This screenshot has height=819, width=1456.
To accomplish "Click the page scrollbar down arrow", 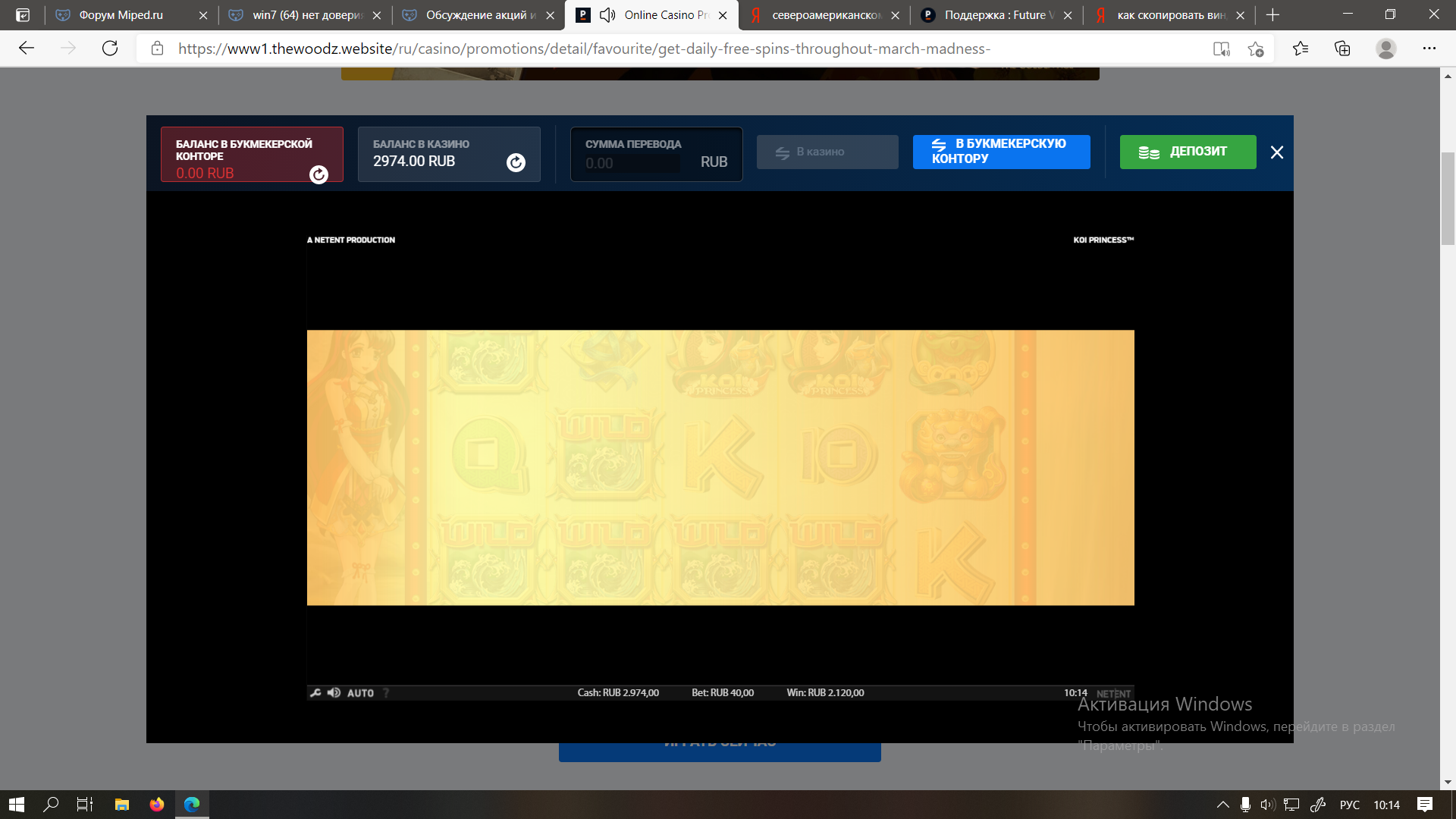I will [x=1448, y=782].
